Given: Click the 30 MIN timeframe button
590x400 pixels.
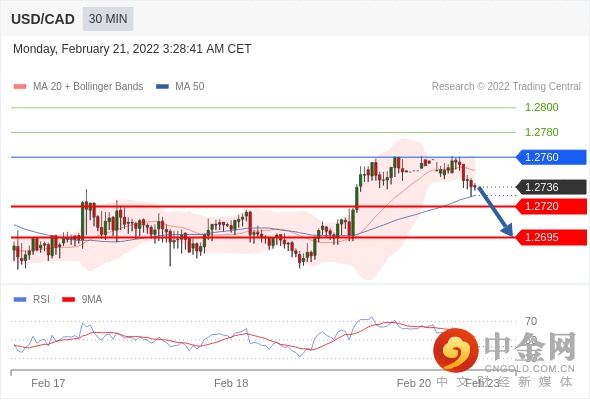Looking at the screenshot, I should [x=108, y=19].
